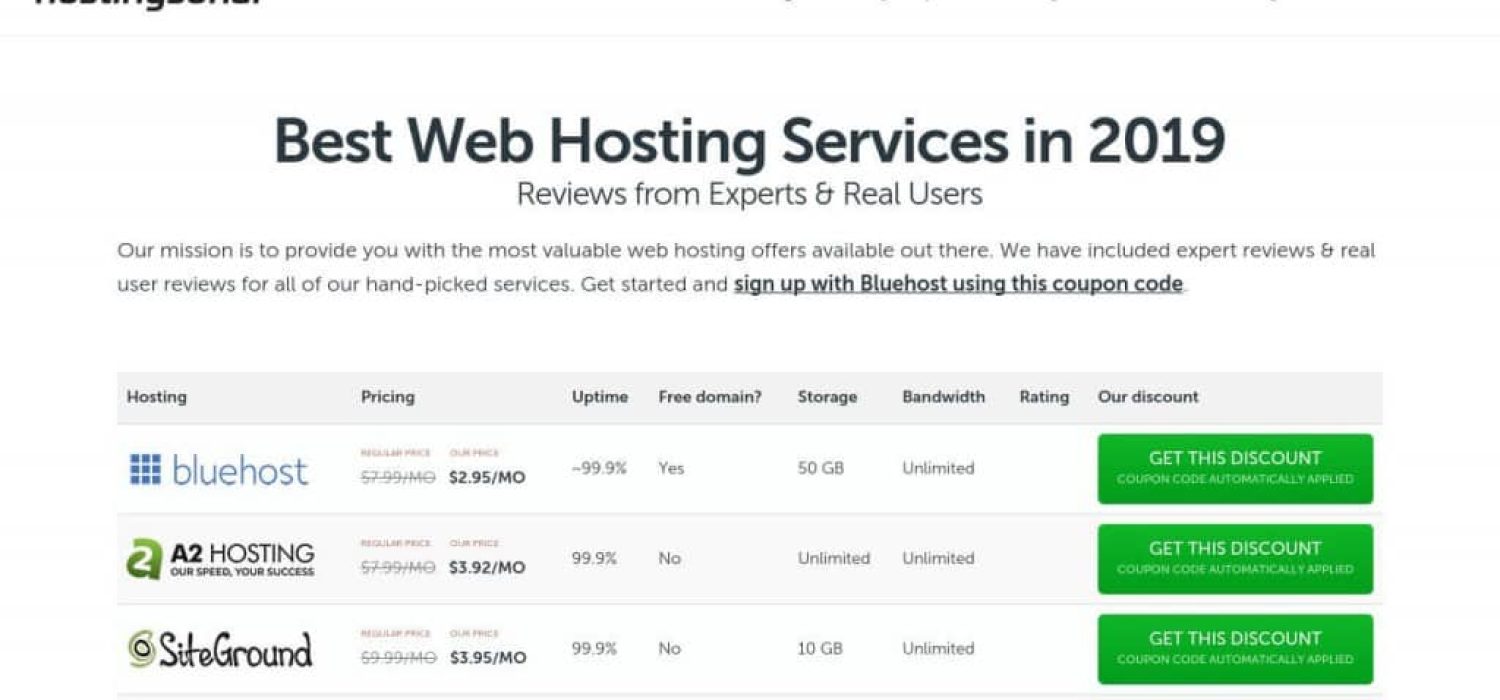Select the Storage column header
This screenshot has height=700, width=1500.
(827, 397)
